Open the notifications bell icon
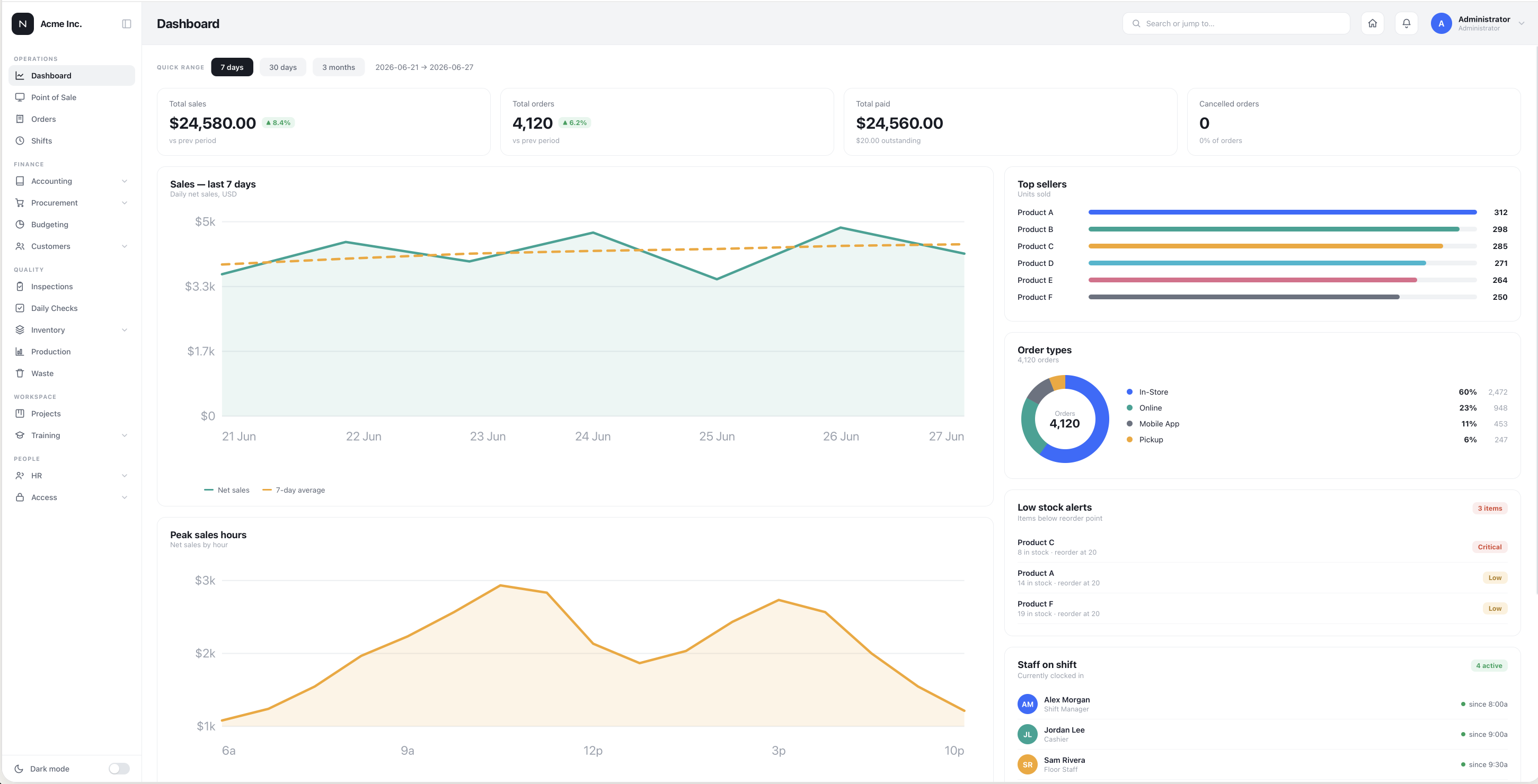The width and height of the screenshot is (1538, 784). [x=1407, y=24]
